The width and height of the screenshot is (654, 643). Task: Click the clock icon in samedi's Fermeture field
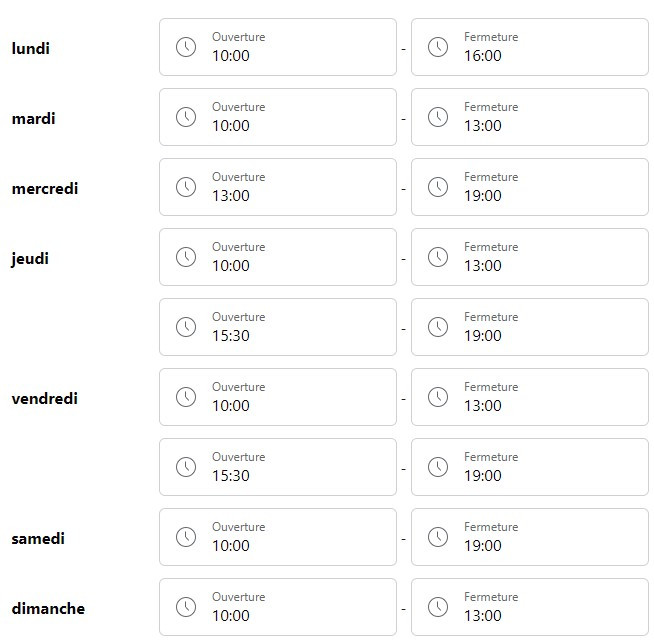click(438, 537)
